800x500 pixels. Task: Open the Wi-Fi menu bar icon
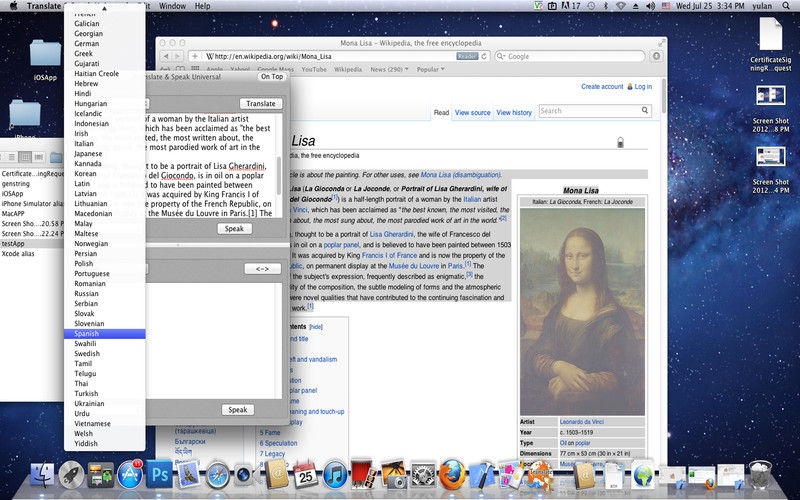point(621,6)
